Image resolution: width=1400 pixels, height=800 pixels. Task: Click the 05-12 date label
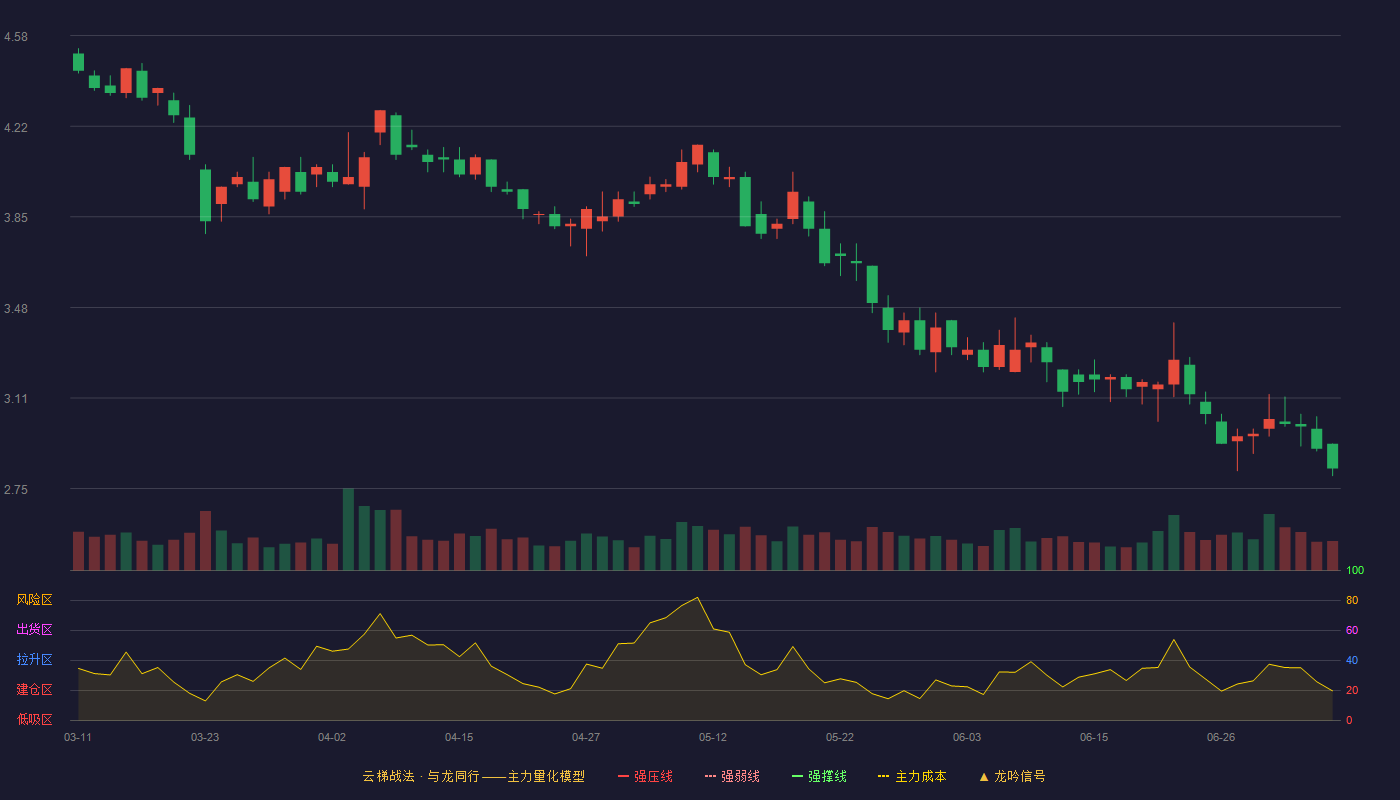pos(713,737)
